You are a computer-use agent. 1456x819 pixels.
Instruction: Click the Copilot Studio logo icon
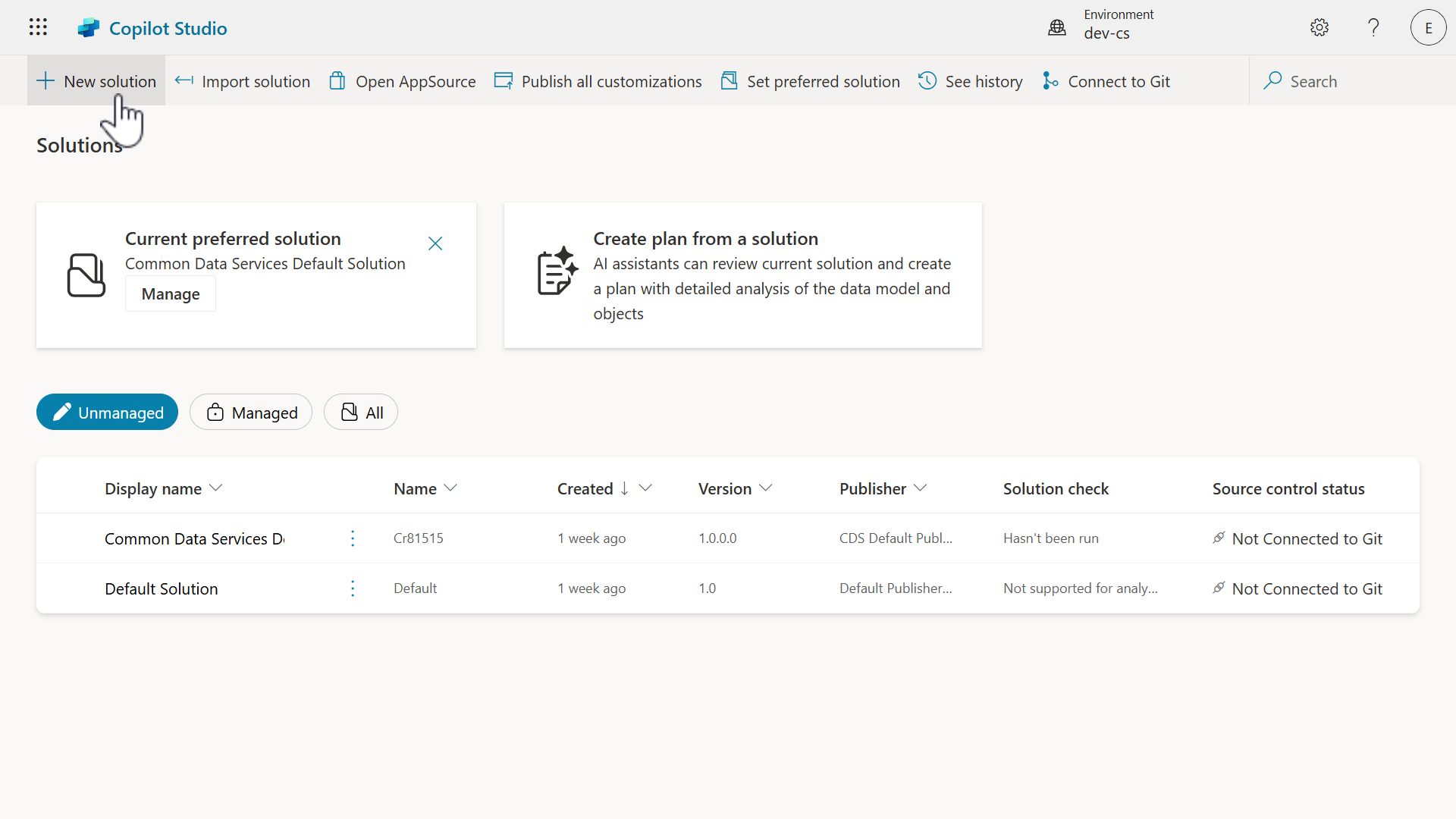coord(89,28)
